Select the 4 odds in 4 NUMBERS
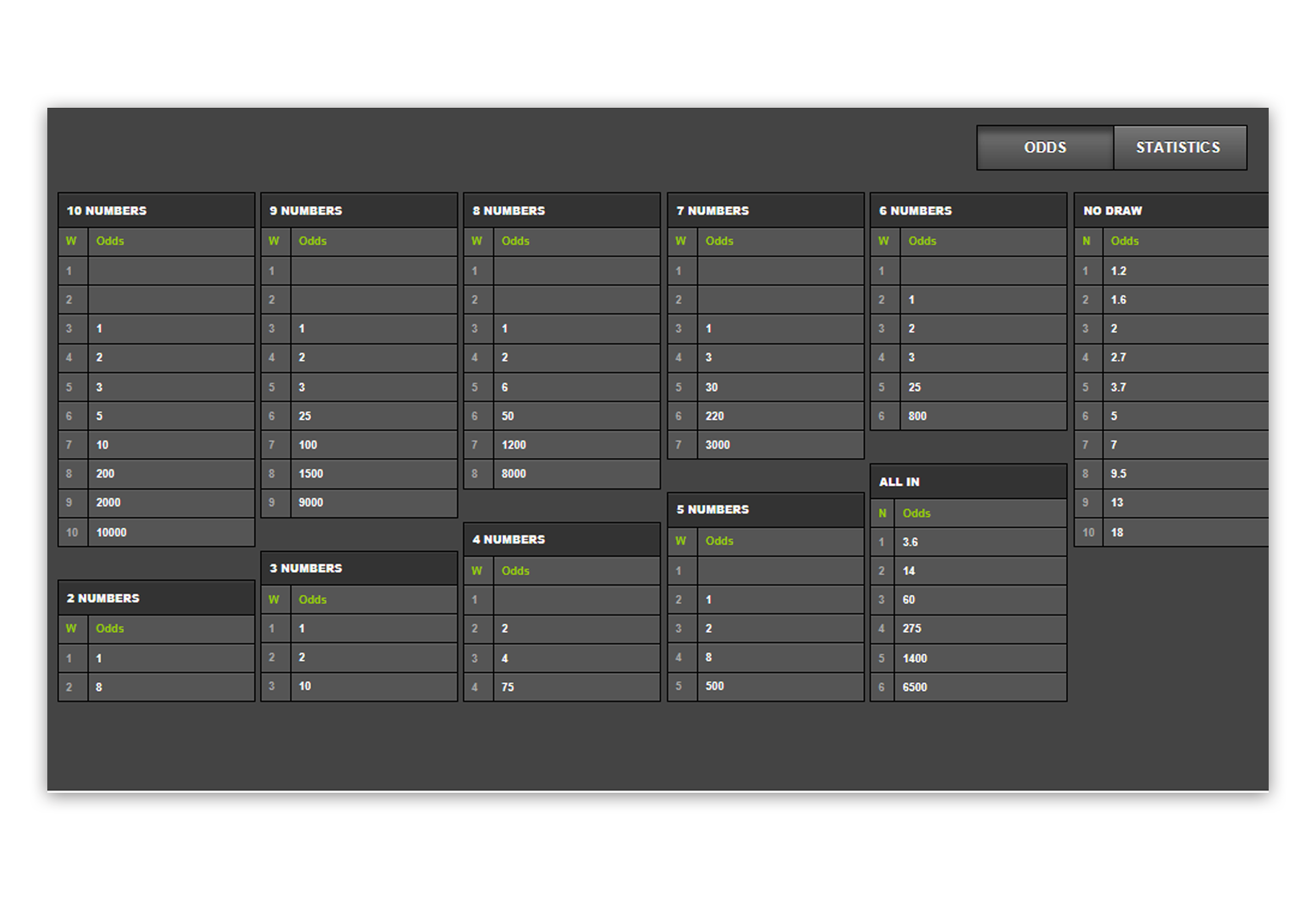 click(x=577, y=658)
